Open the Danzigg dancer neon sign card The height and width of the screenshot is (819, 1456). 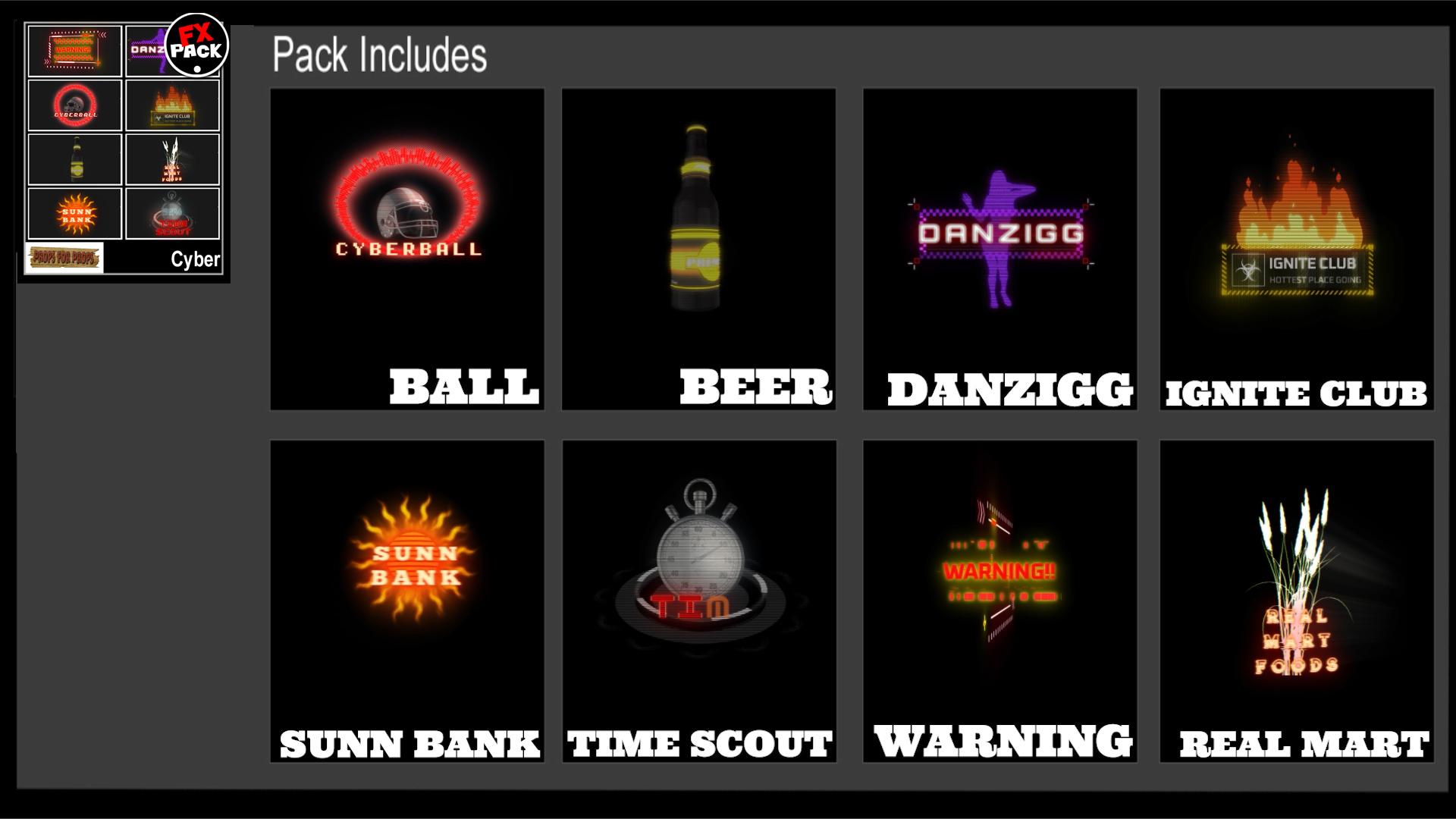(999, 249)
